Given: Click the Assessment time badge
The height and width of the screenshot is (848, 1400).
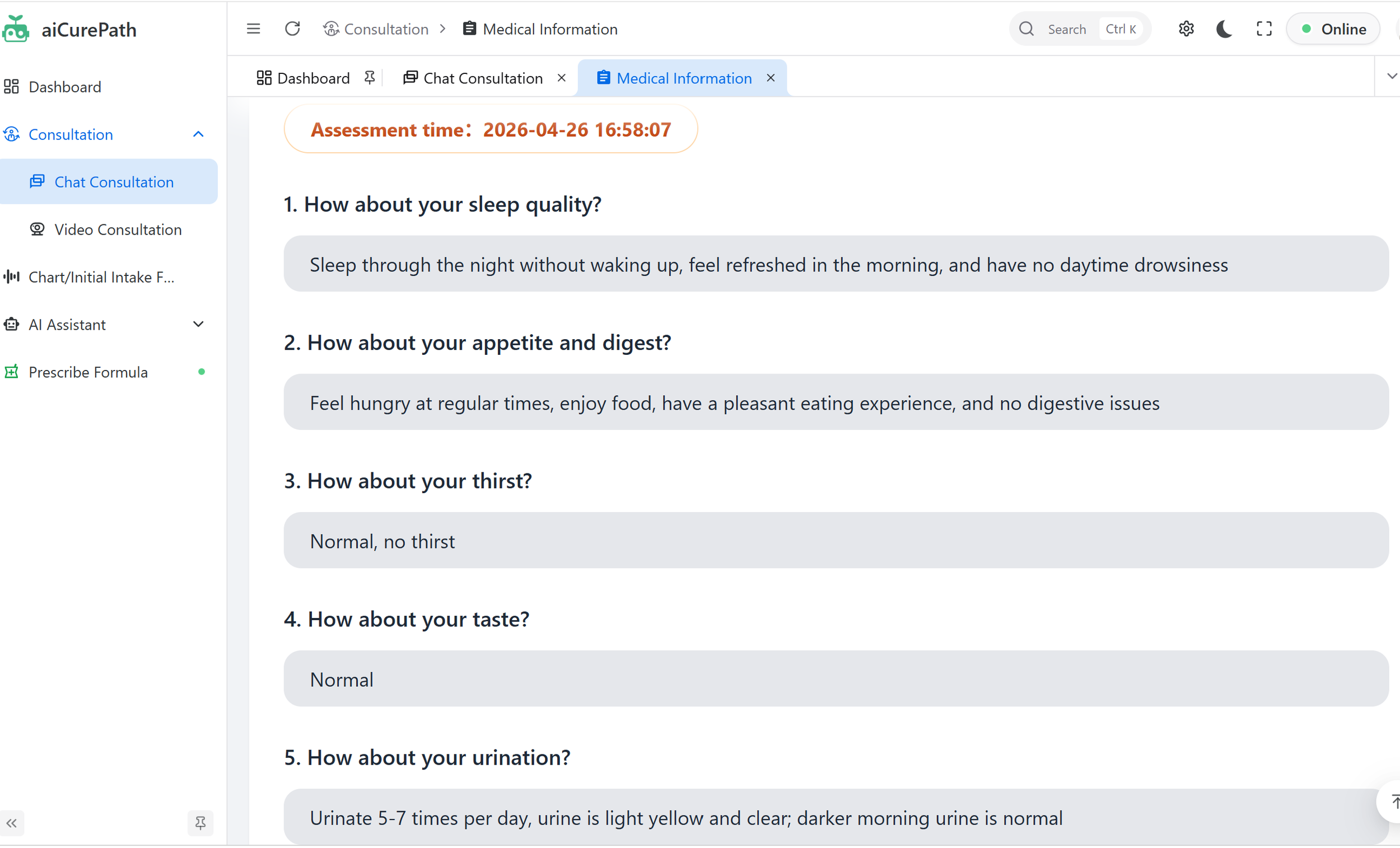Looking at the screenshot, I should coord(491,129).
